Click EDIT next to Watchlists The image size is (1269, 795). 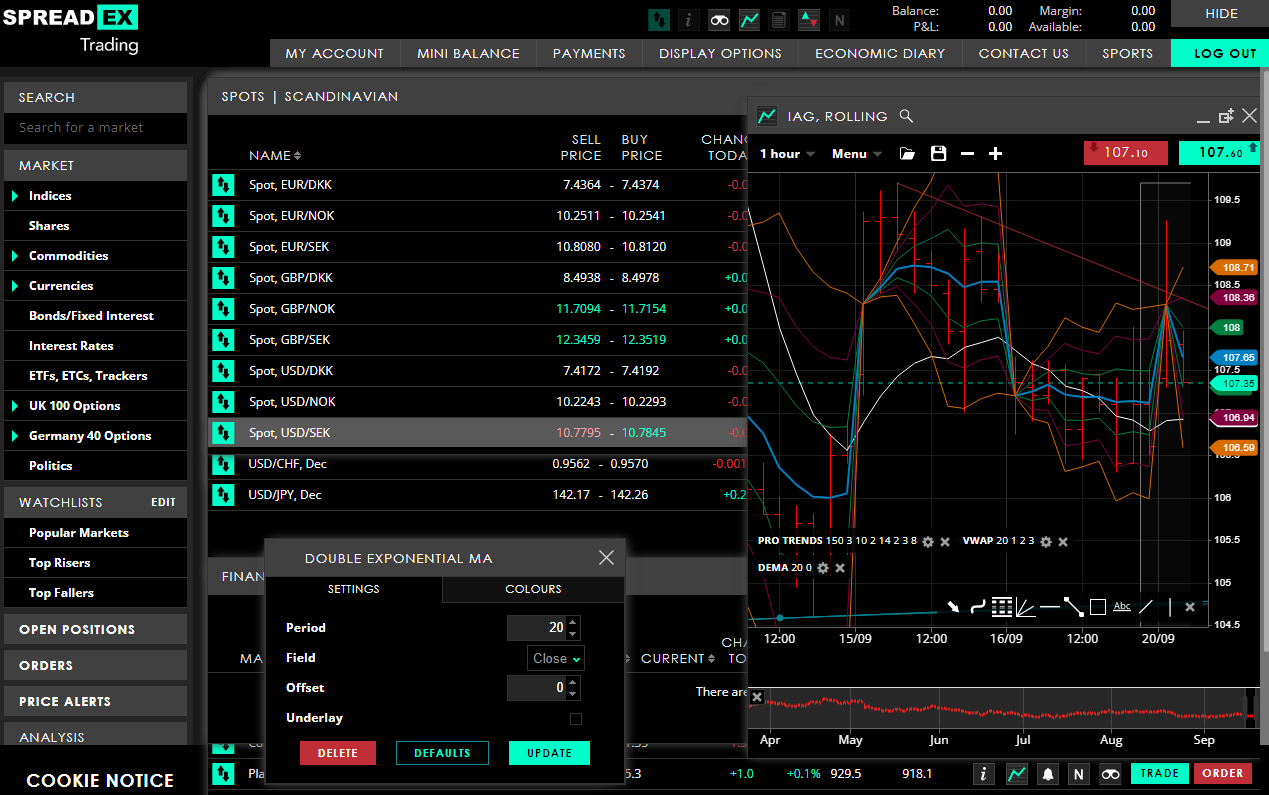click(x=163, y=502)
